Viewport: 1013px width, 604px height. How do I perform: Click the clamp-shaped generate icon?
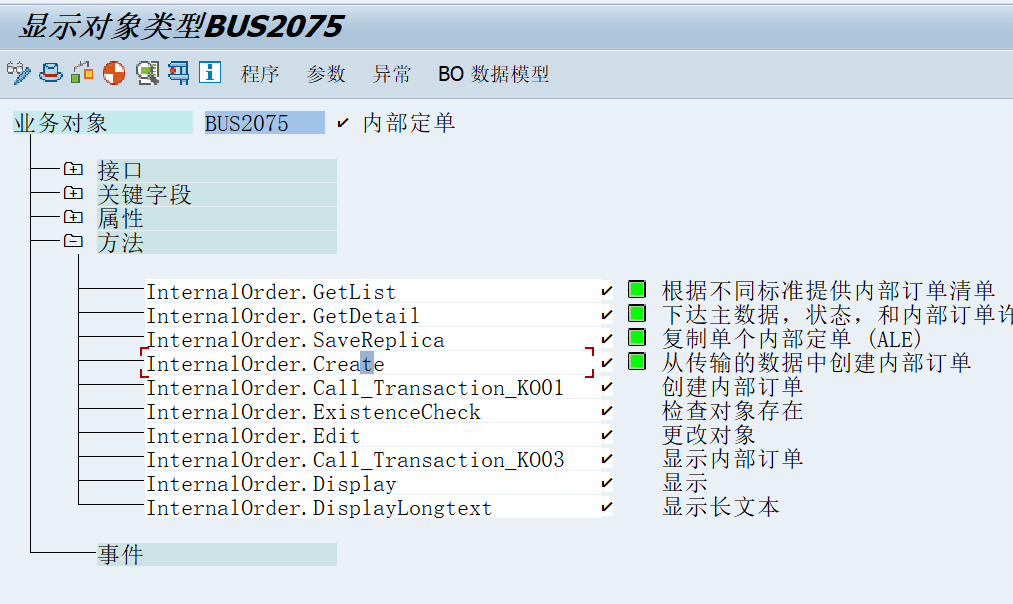[177, 73]
